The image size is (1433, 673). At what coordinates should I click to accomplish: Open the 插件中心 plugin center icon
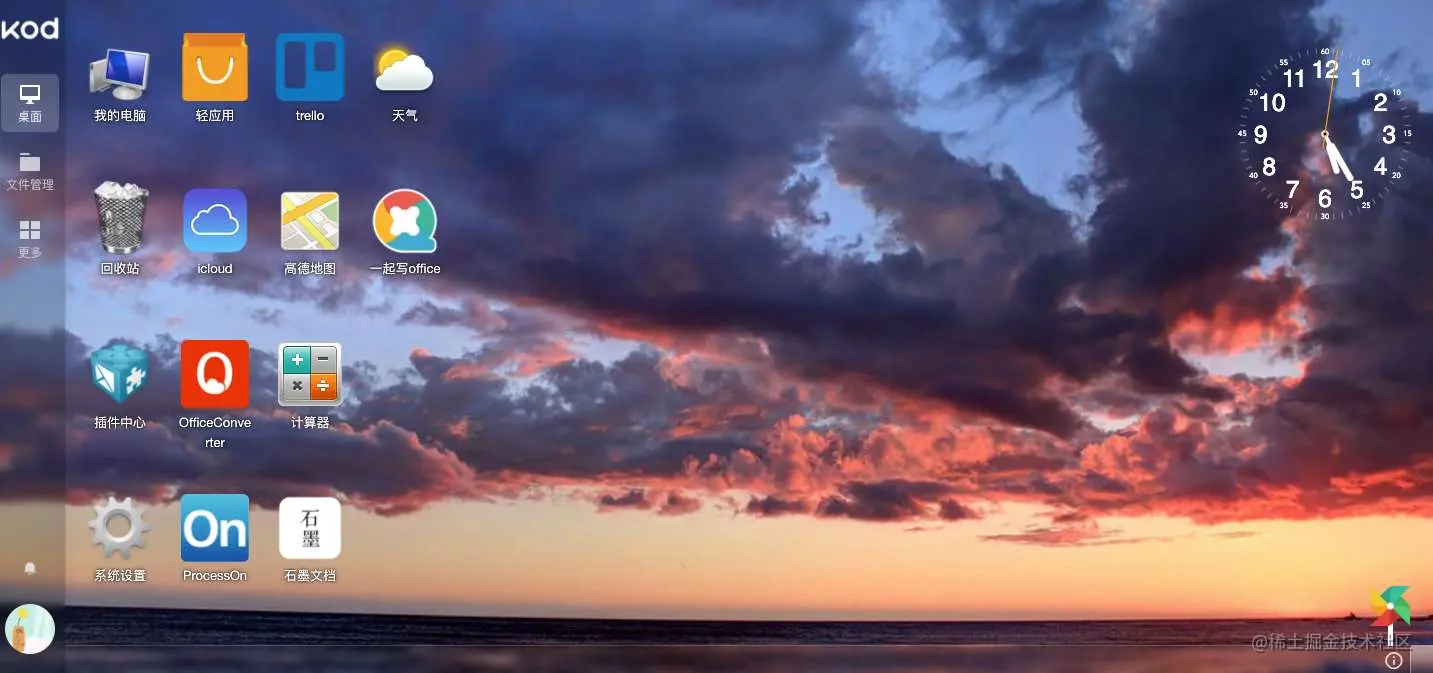click(x=120, y=373)
